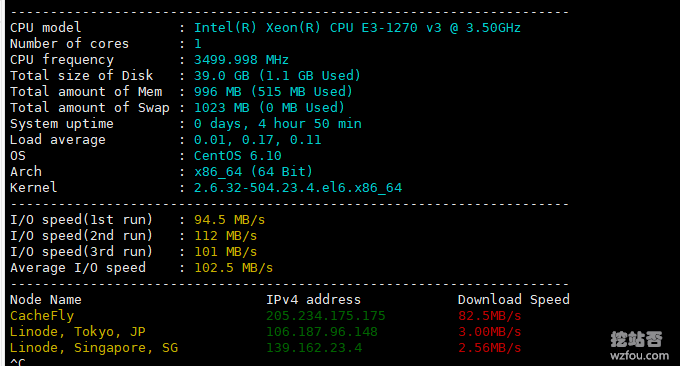
Task: Select IP address 106.187.96.148
Action: point(322,332)
